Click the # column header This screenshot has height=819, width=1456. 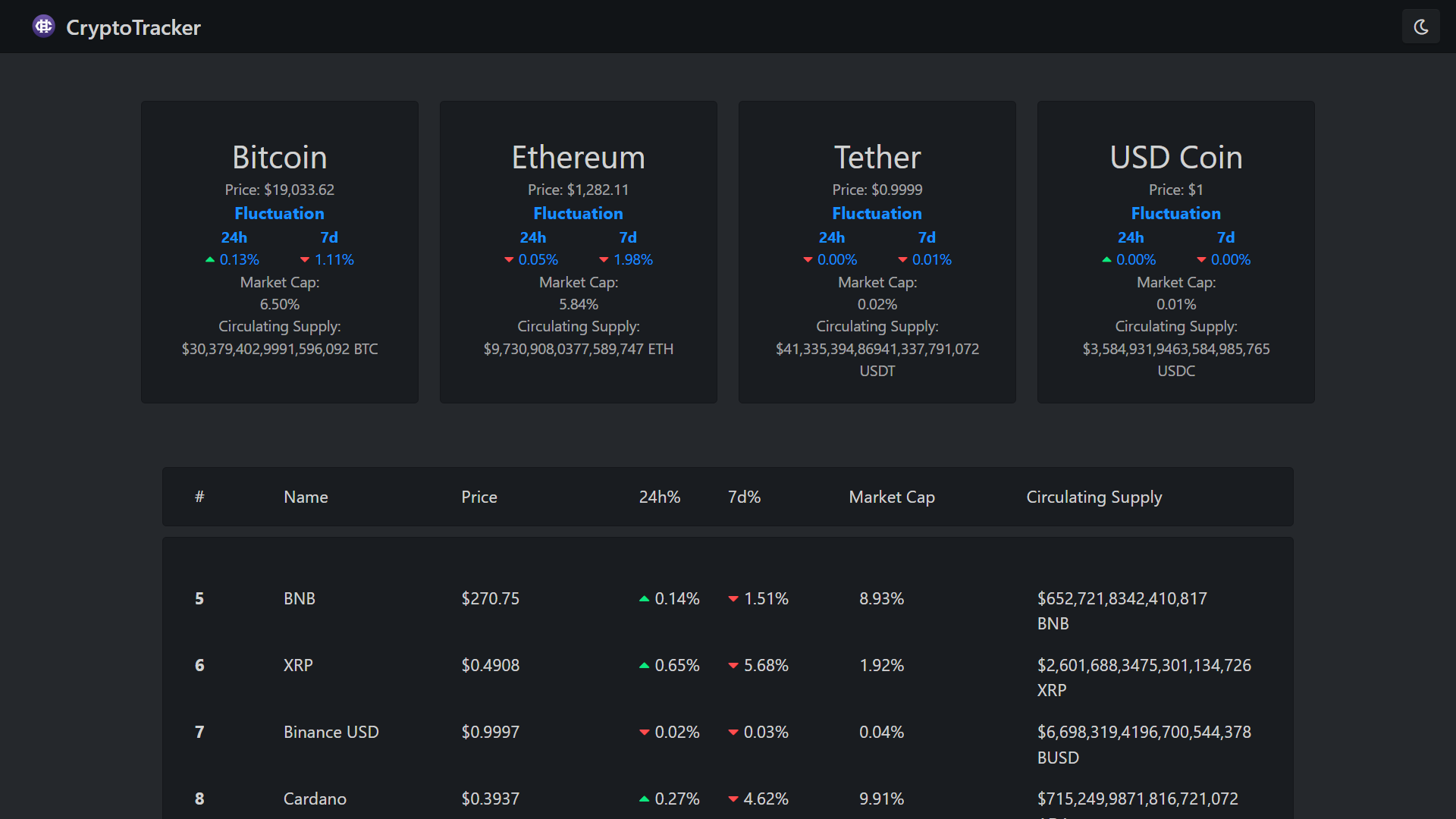199,497
